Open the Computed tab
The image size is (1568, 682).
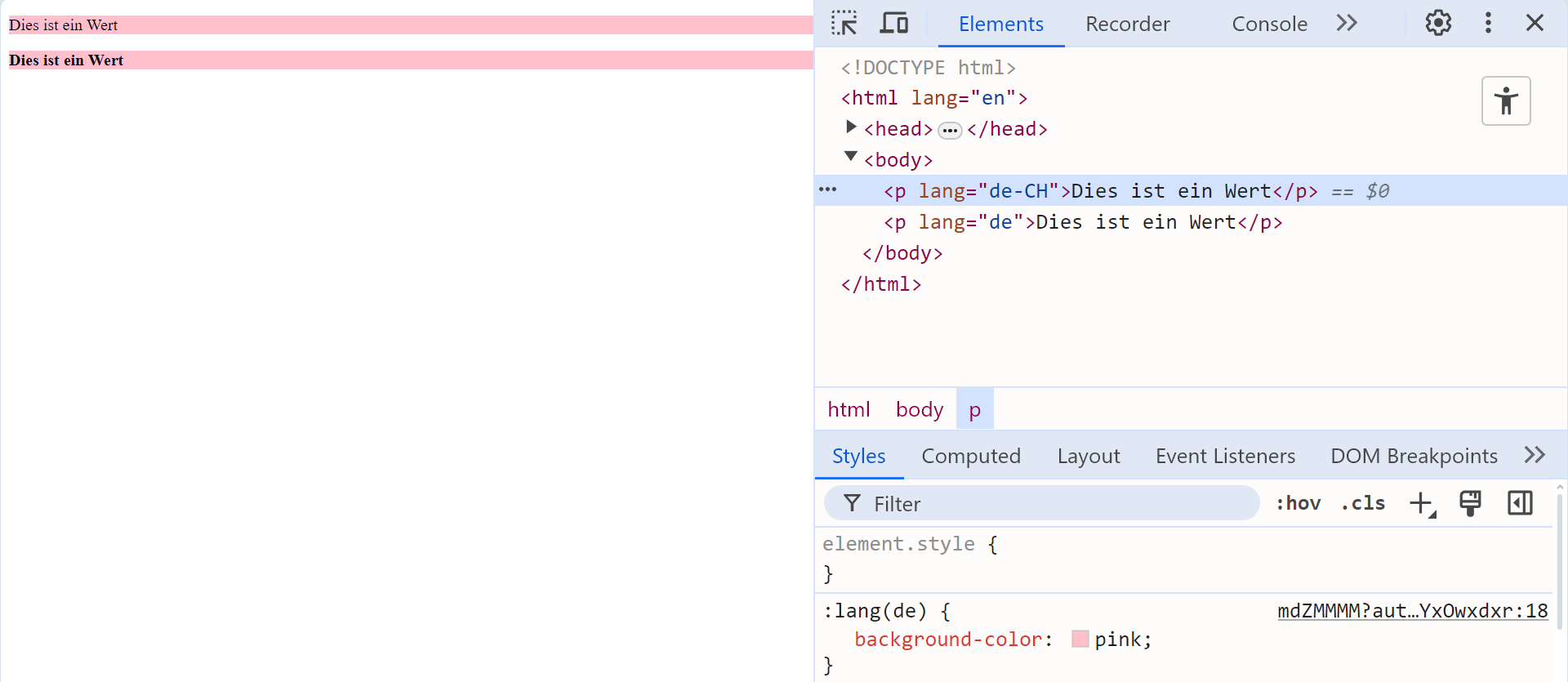971,456
